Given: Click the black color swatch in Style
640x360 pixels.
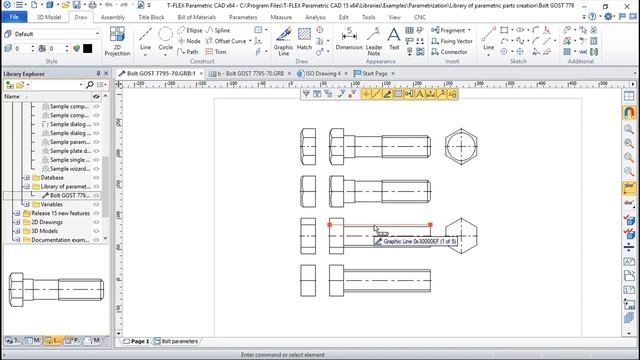Looking at the screenshot, I should click(87, 49).
